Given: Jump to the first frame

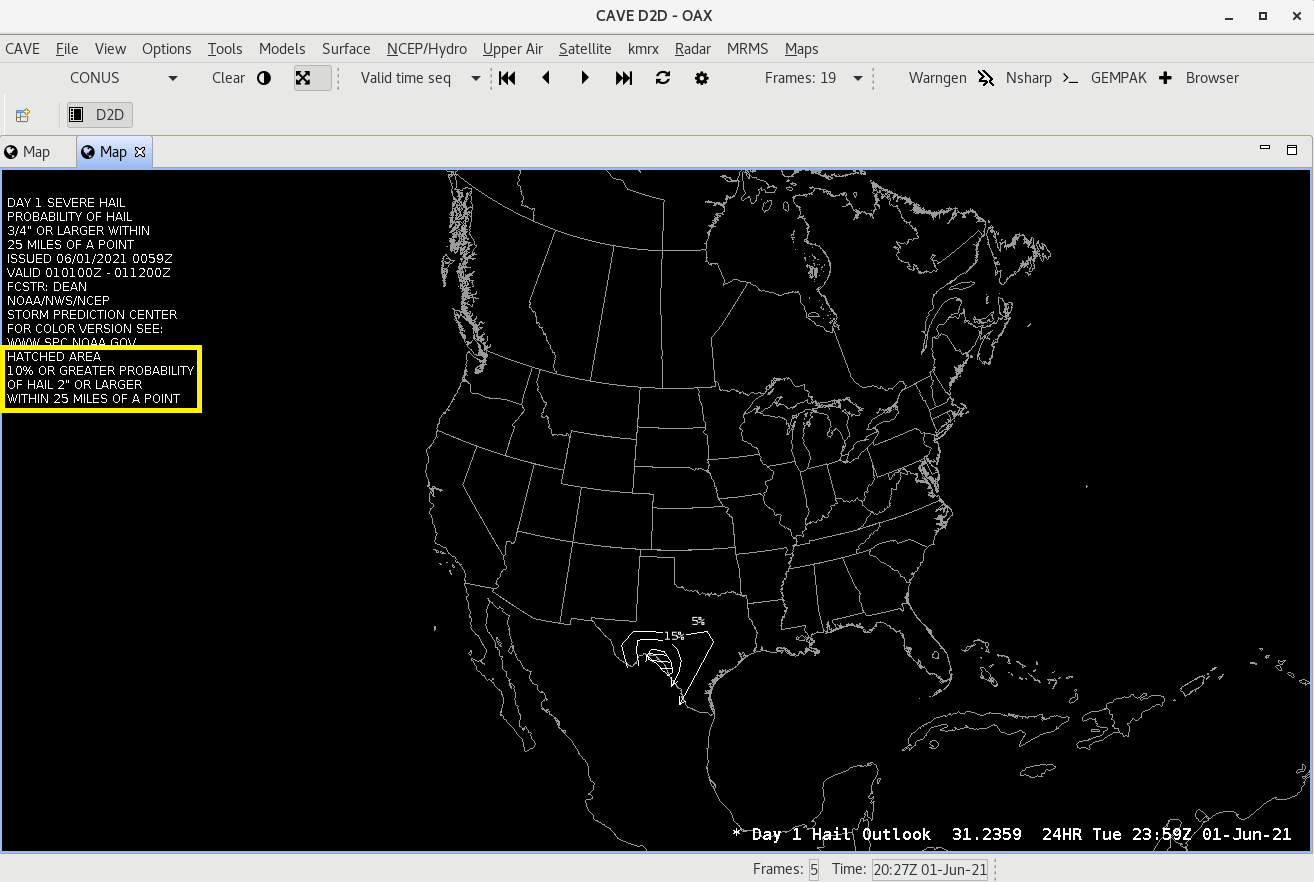Looking at the screenshot, I should point(507,78).
